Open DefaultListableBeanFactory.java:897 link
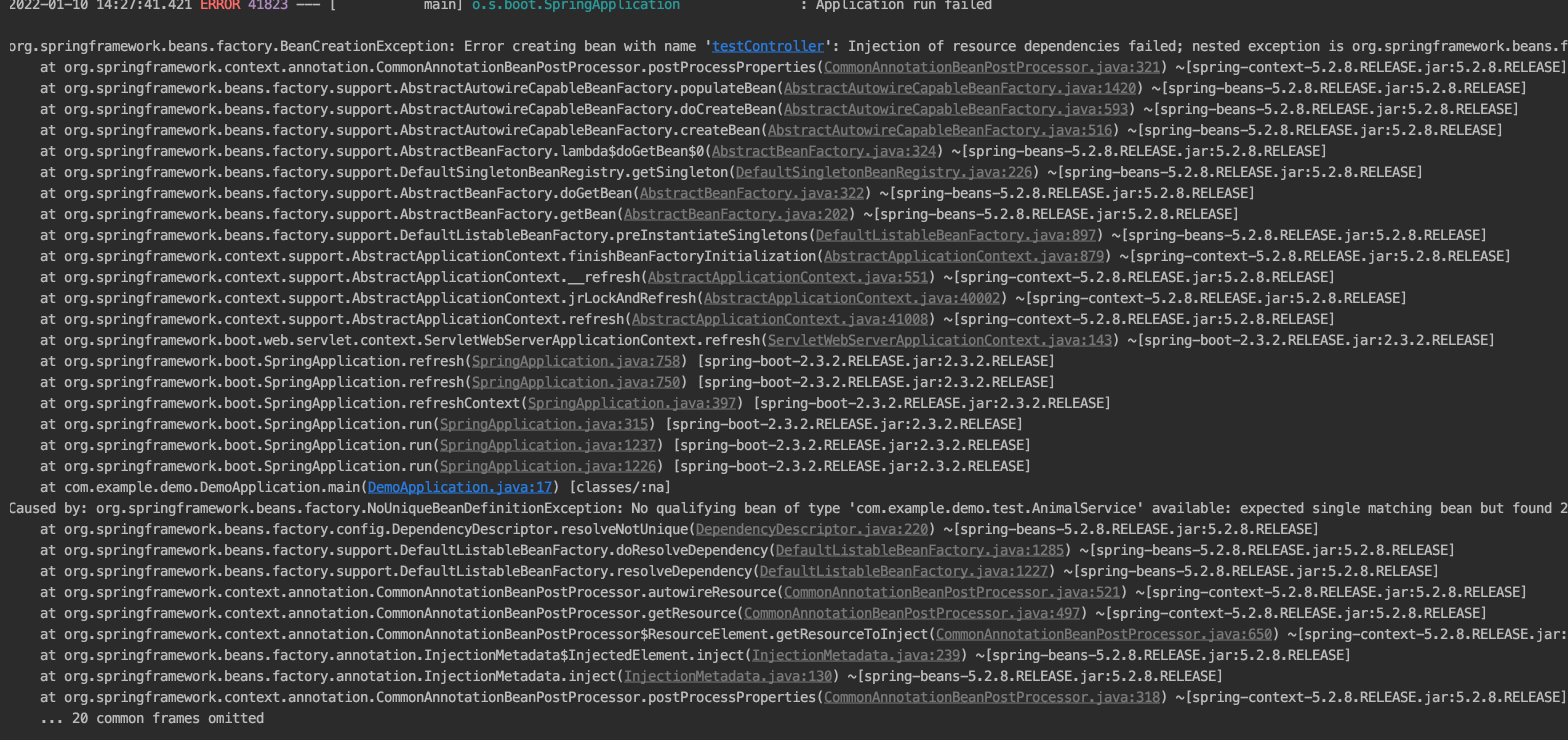The image size is (1568, 740). (955, 235)
